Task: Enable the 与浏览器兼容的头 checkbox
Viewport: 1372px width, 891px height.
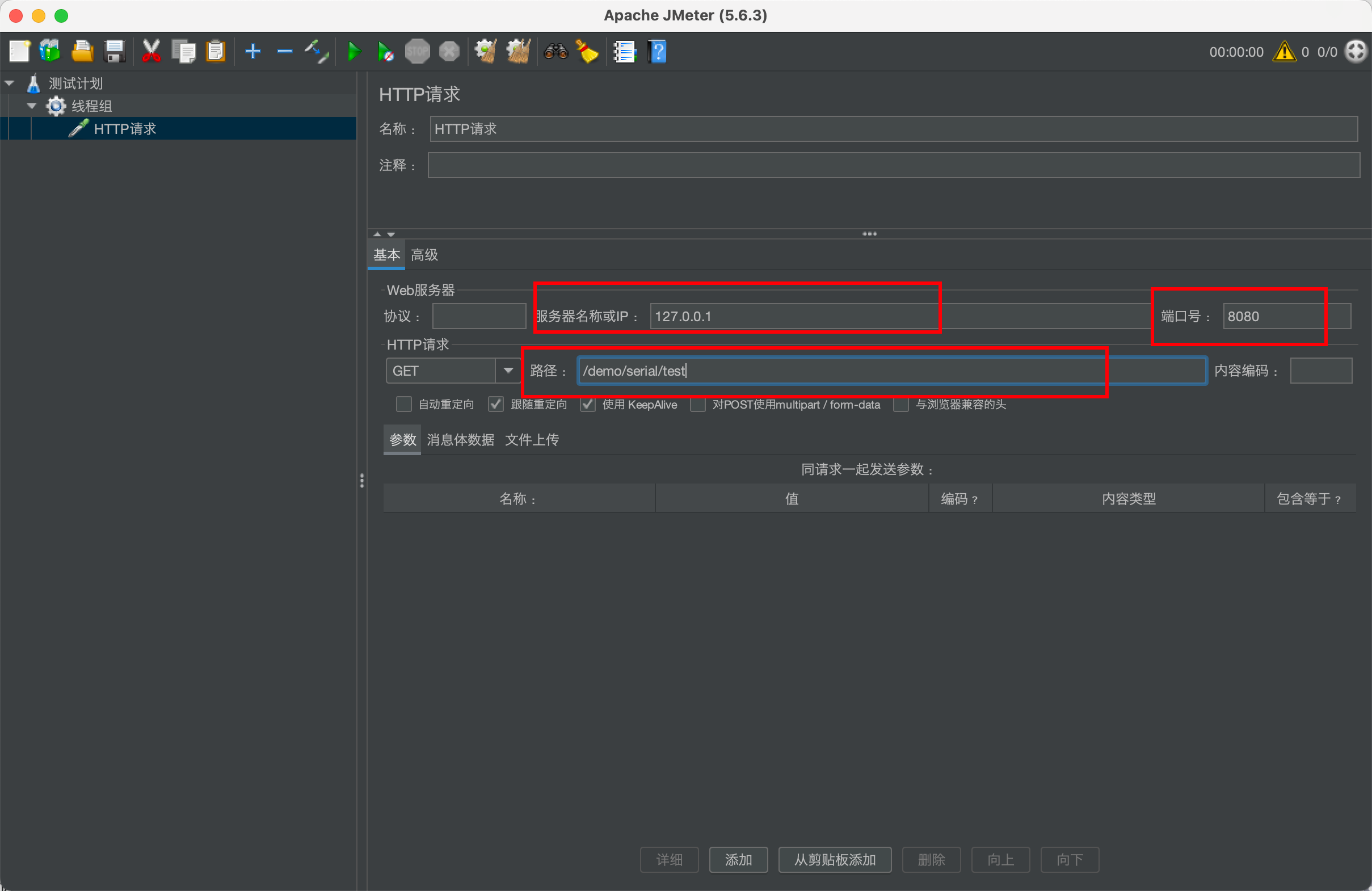Action: click(x=901, y=404)
